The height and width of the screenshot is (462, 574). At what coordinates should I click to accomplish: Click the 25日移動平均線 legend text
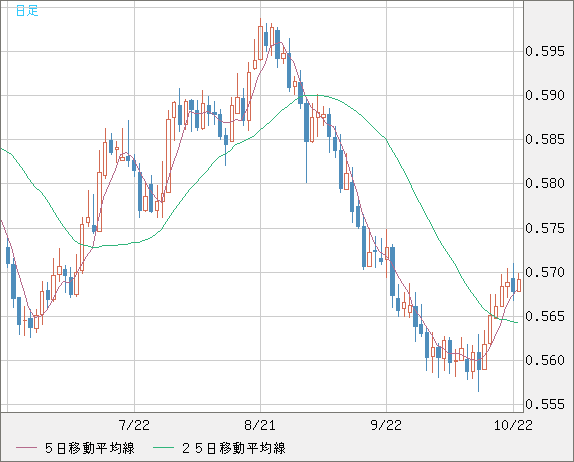(x=234, y=448)
